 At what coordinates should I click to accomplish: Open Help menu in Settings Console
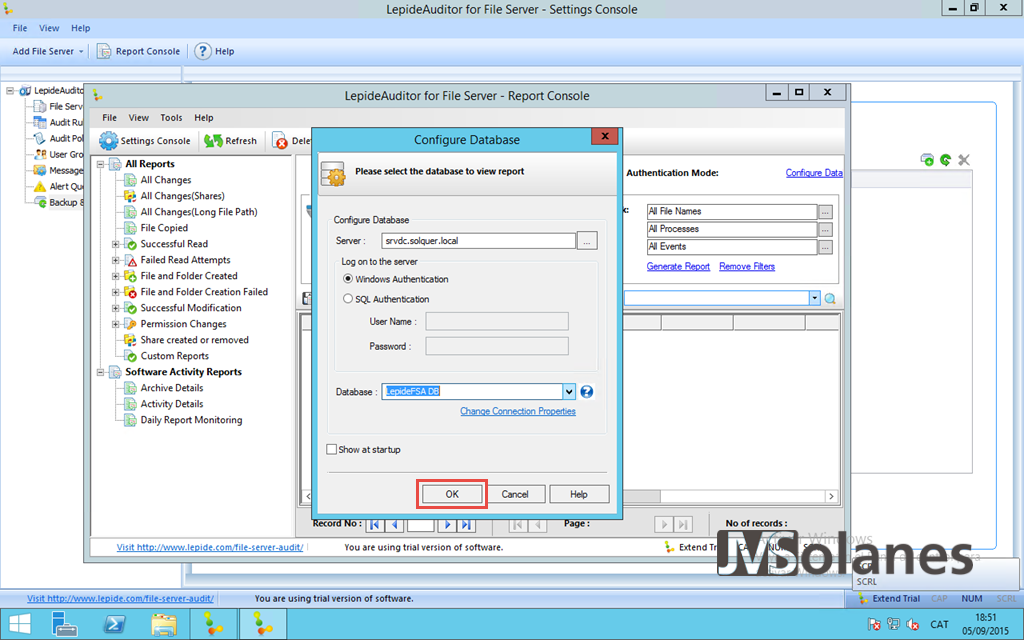click(80, 28)
